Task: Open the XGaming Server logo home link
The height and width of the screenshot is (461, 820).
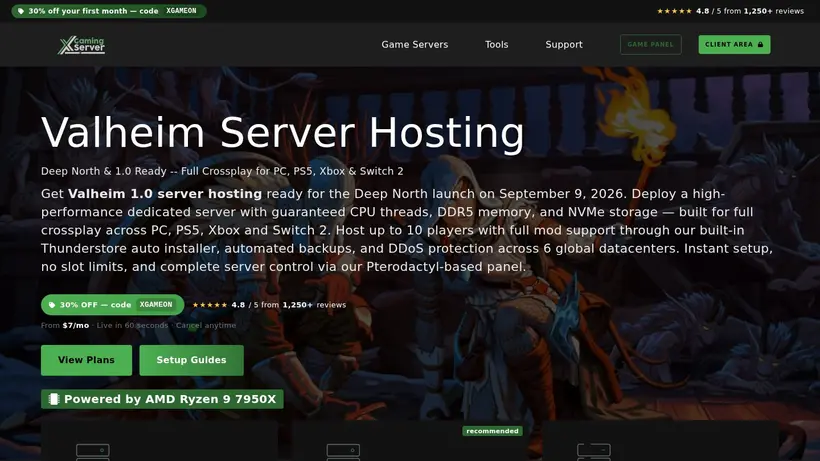Action: (82, 45)
